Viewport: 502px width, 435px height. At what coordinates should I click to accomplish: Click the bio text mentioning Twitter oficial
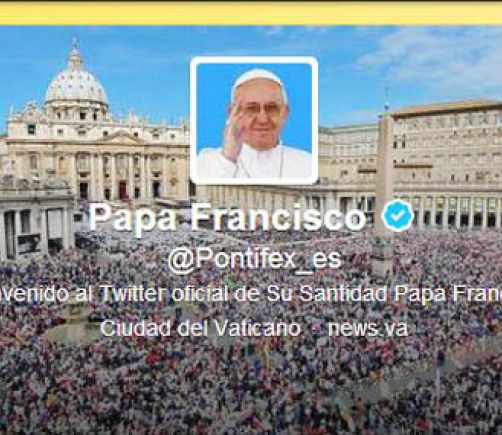(251, 294)
